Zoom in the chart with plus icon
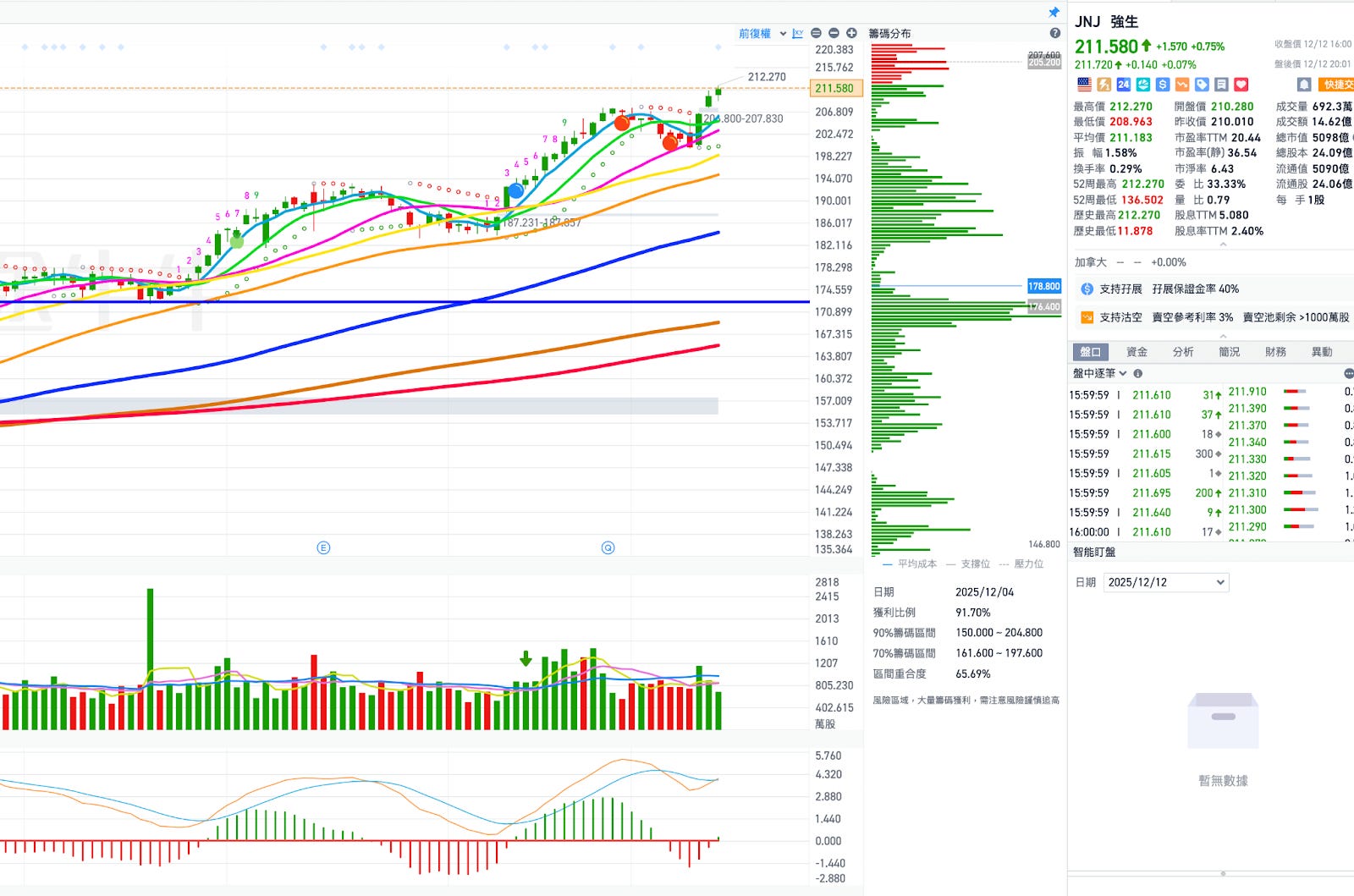The image size is (1354, 896). tap(851, 33)
